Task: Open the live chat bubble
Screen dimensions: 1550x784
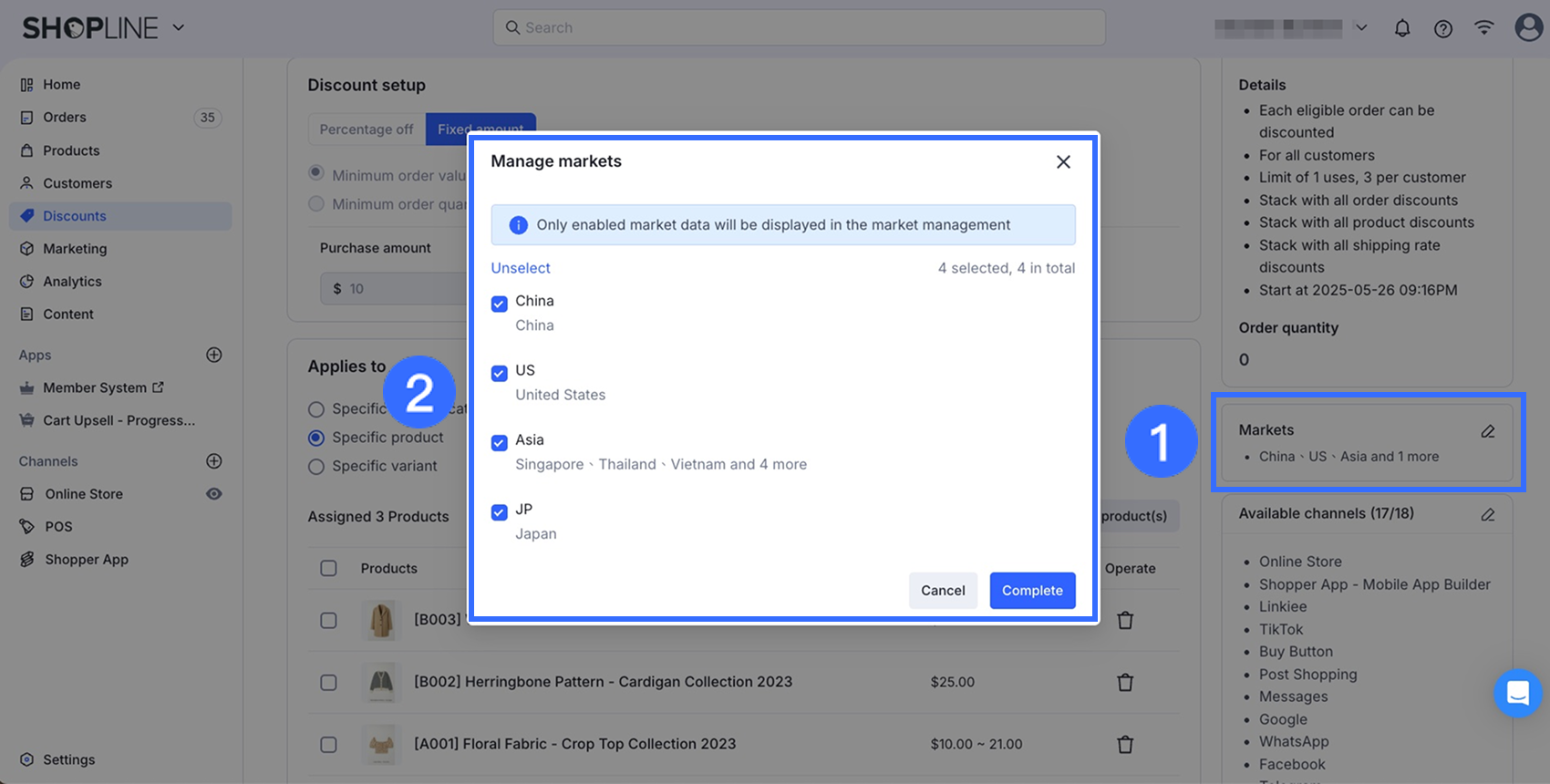Action: 1517,694
